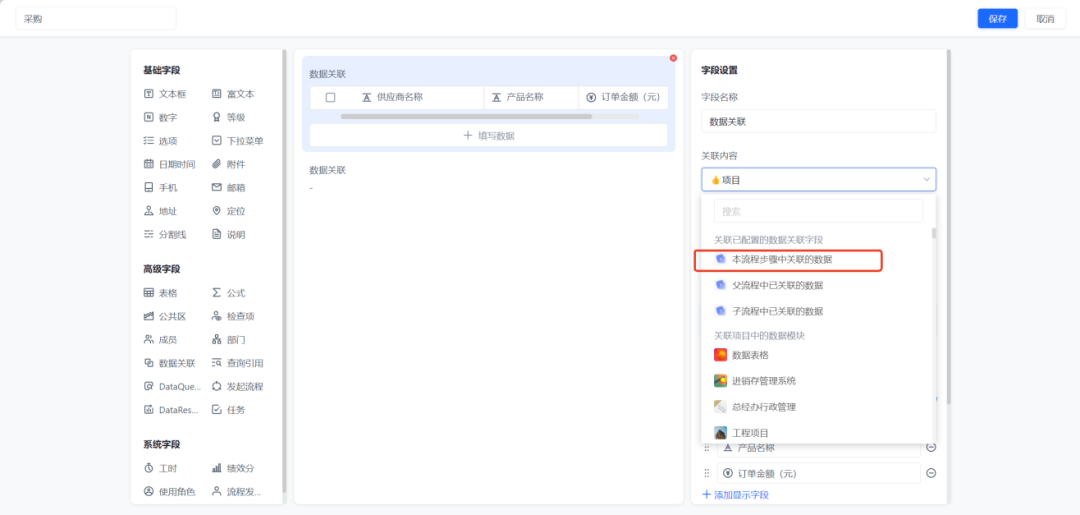
Task: Add the DataQue... field
Action: coord(173,386)
